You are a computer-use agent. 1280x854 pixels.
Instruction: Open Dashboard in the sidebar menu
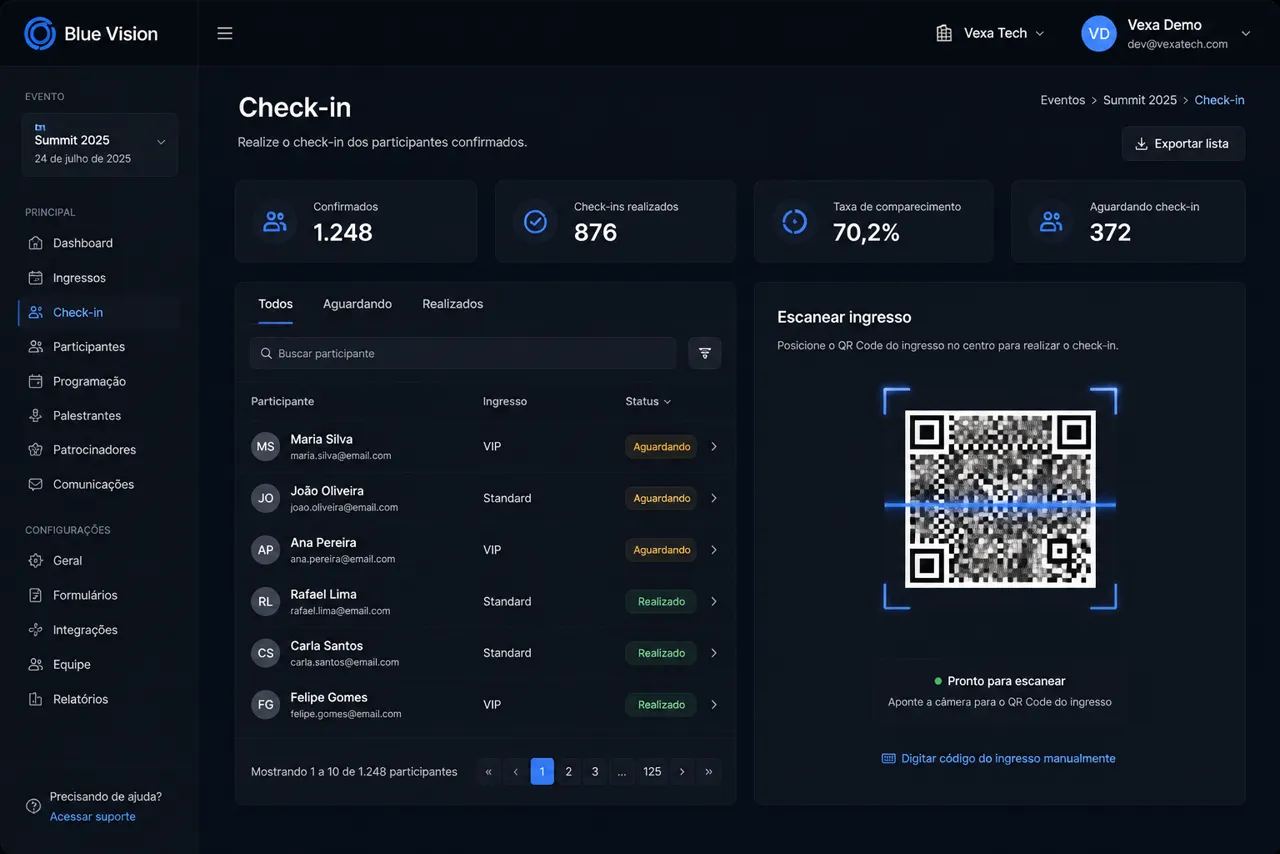100,243
